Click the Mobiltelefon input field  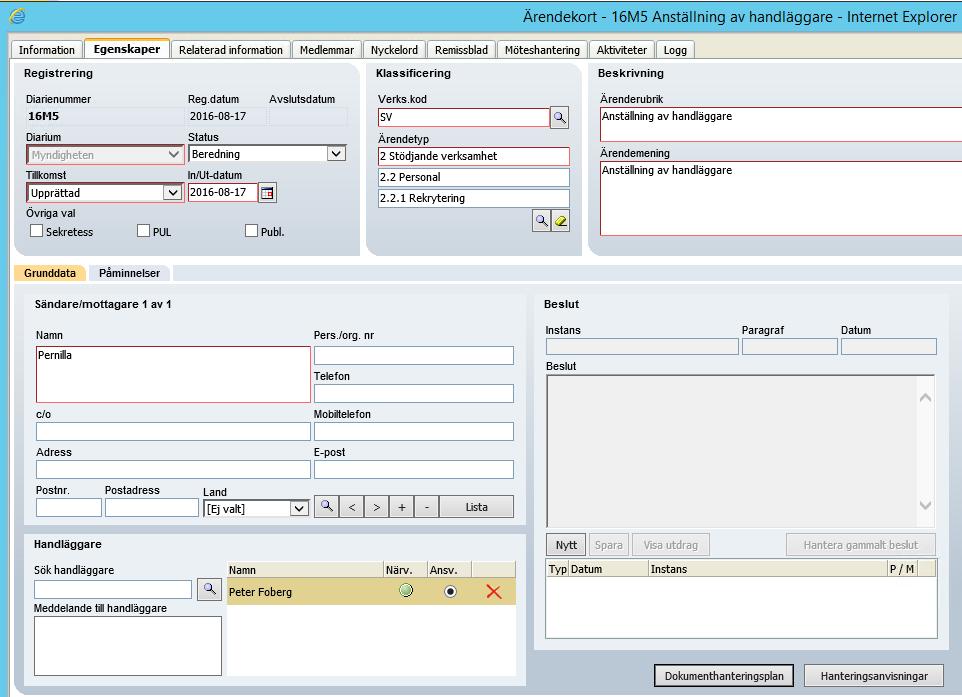(x=414, y=431)
